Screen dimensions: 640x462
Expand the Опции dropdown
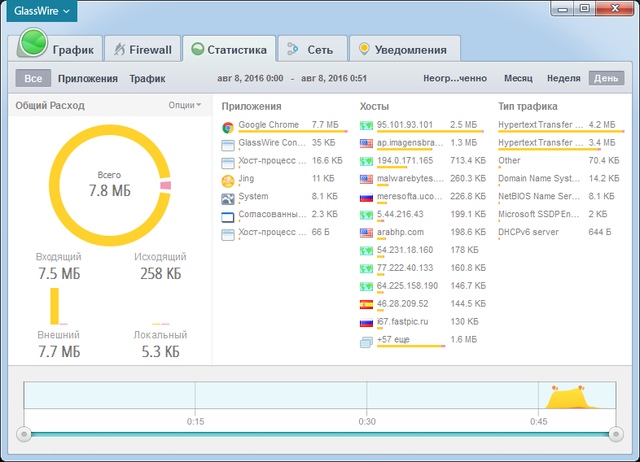coord(185,105)
